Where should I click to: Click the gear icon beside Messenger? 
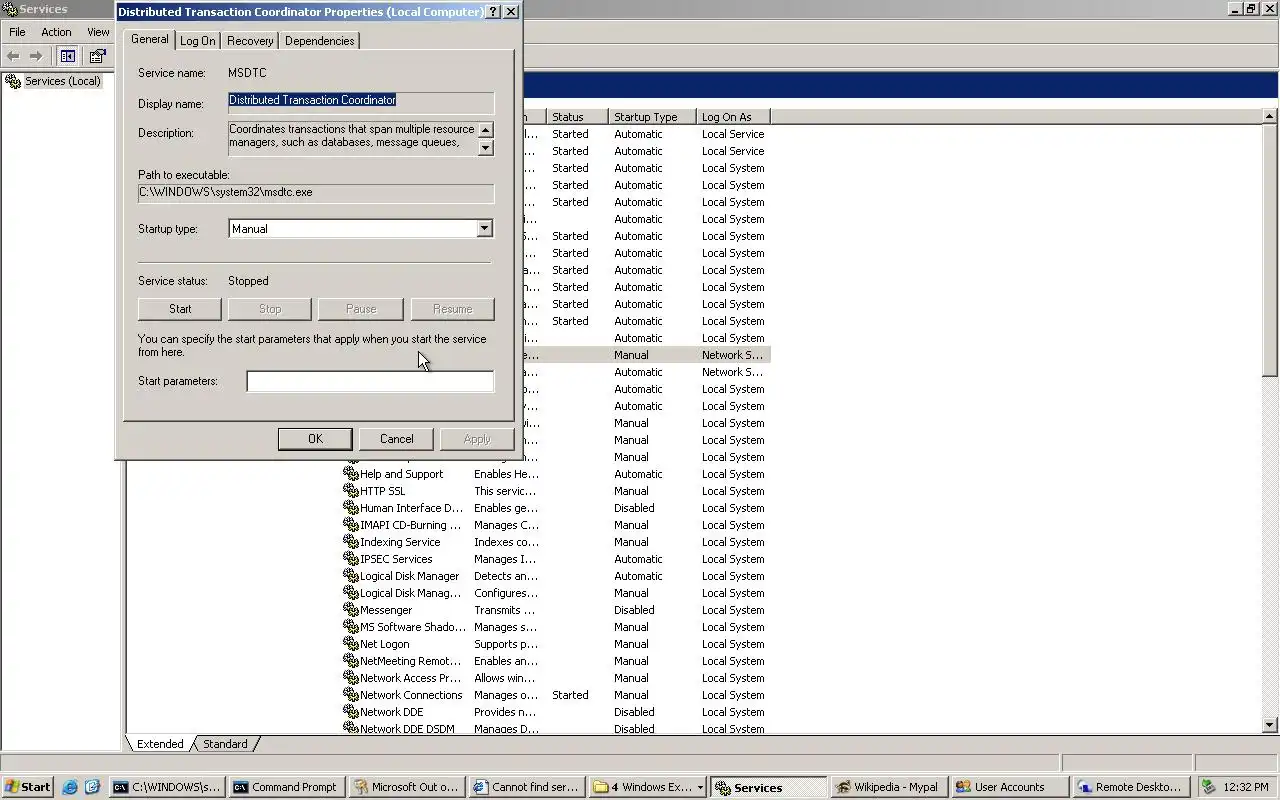click(x=351, y=610)
